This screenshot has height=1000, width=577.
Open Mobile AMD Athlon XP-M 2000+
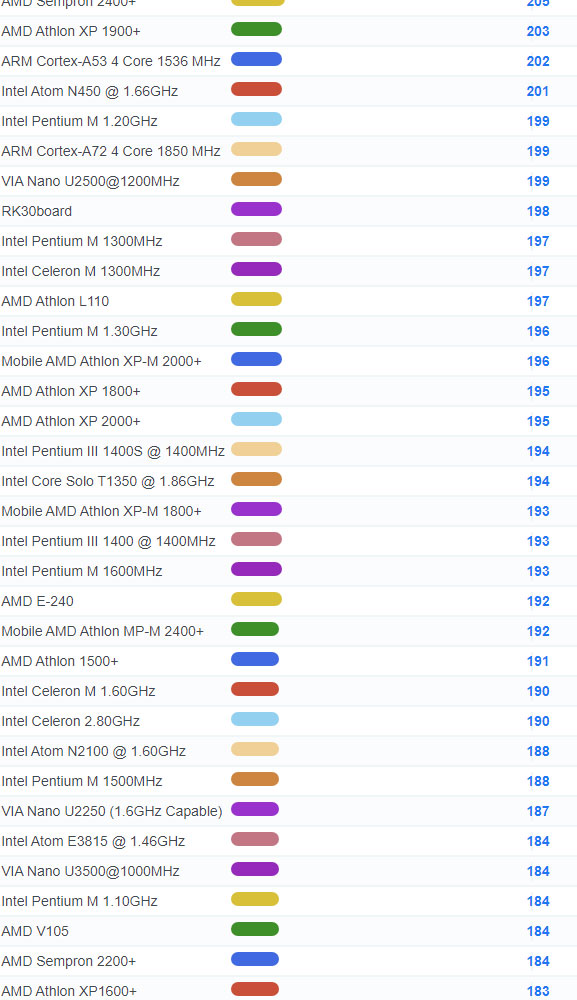101,361
